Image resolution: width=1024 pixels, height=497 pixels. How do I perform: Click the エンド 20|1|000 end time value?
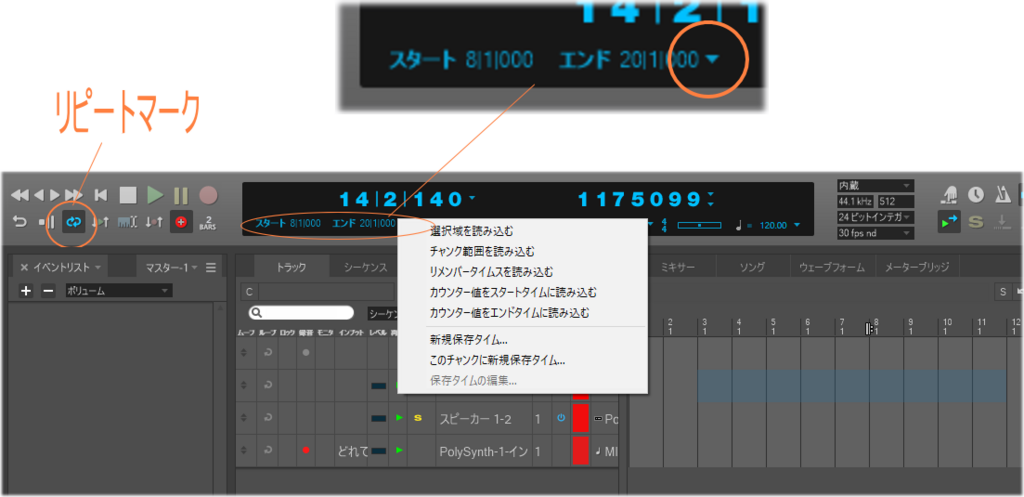click(x=364, y=223)
